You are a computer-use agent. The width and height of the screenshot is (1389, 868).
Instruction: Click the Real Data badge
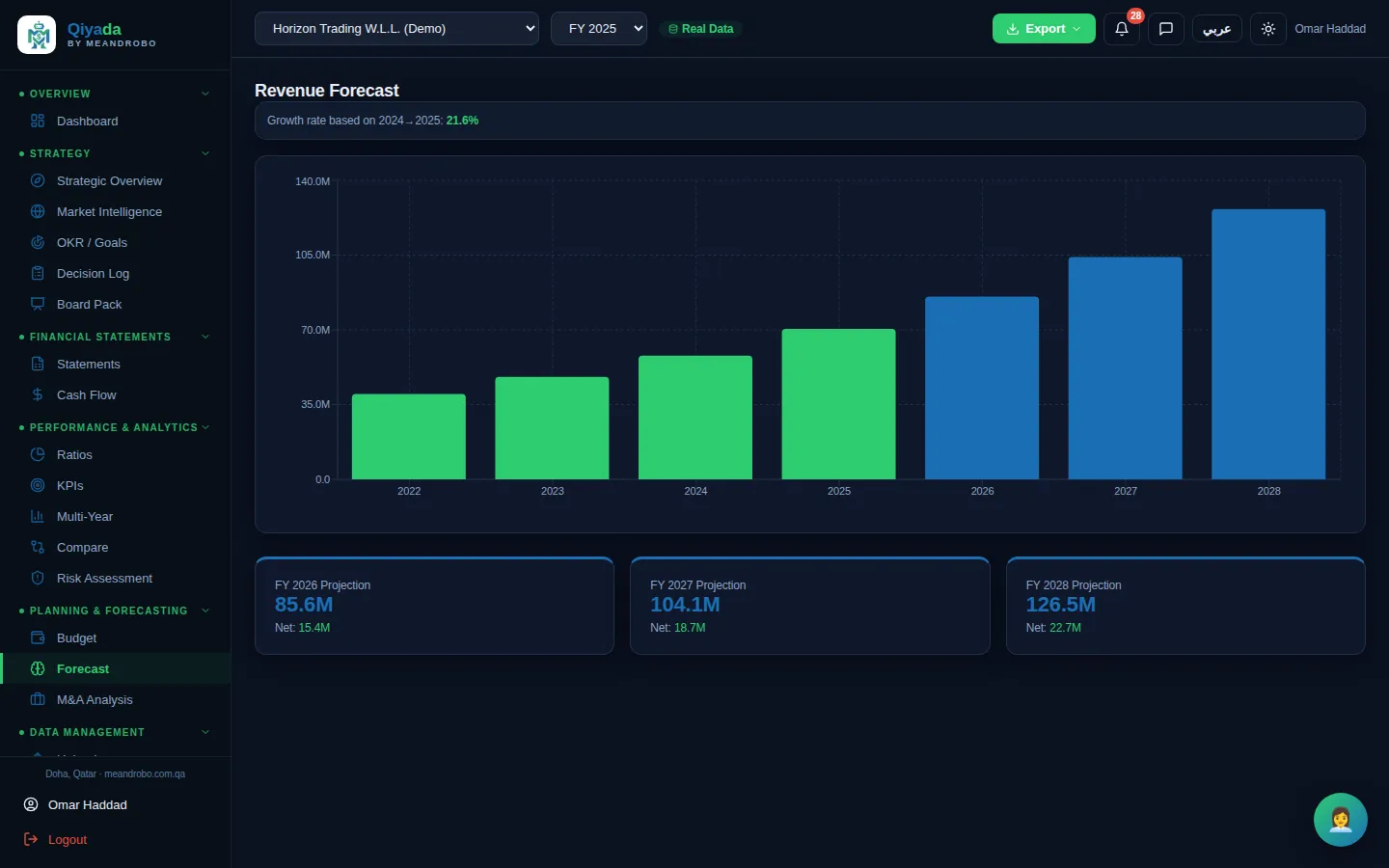[701, 29]
